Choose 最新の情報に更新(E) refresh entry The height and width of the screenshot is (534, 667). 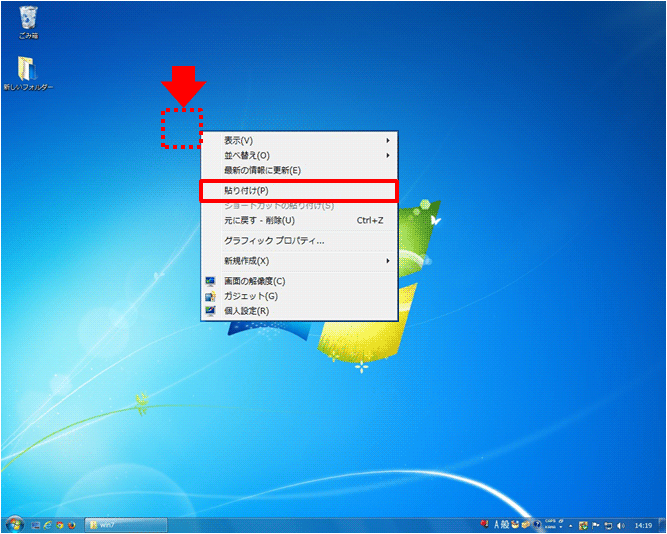[x=299, y=171]
